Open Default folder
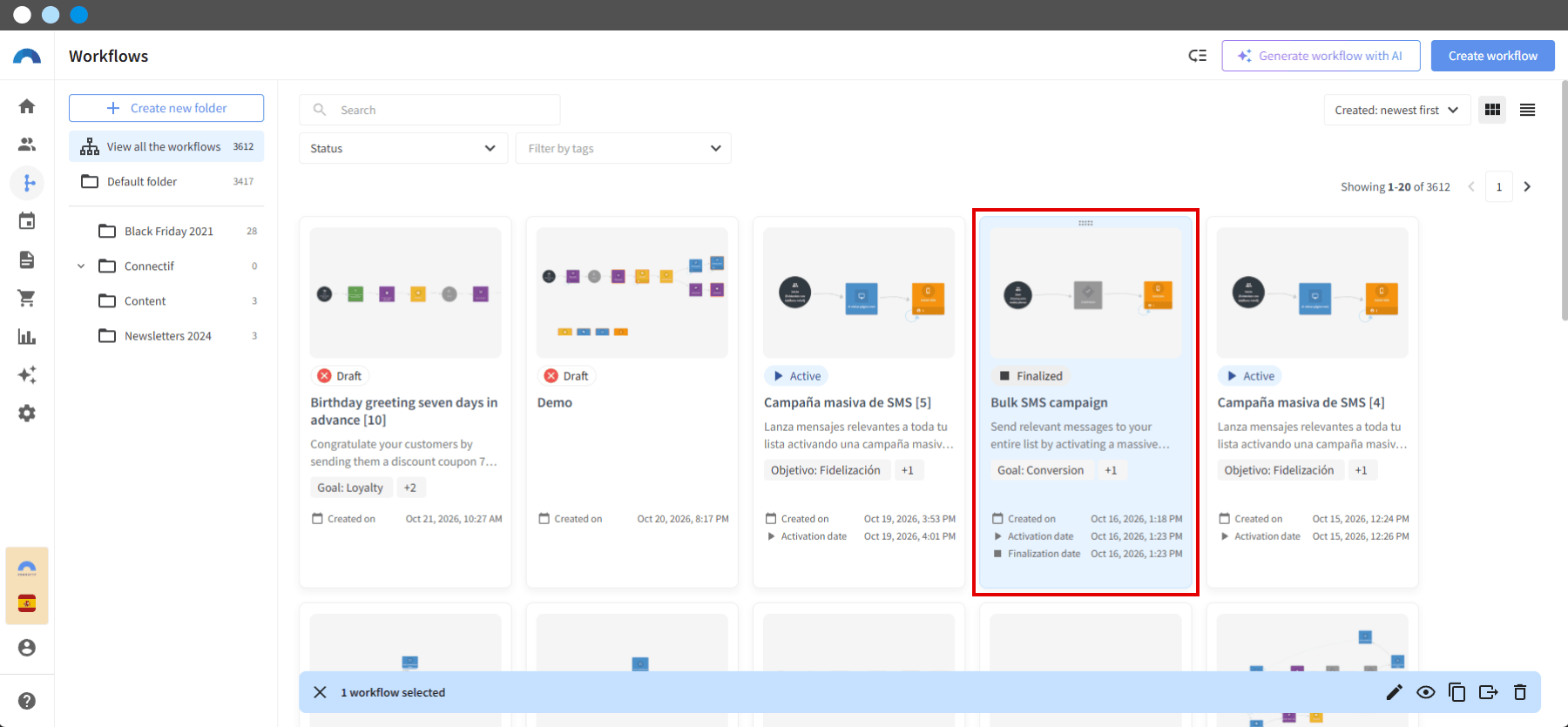Viewport: 1568px width, 727px height. 166,181
